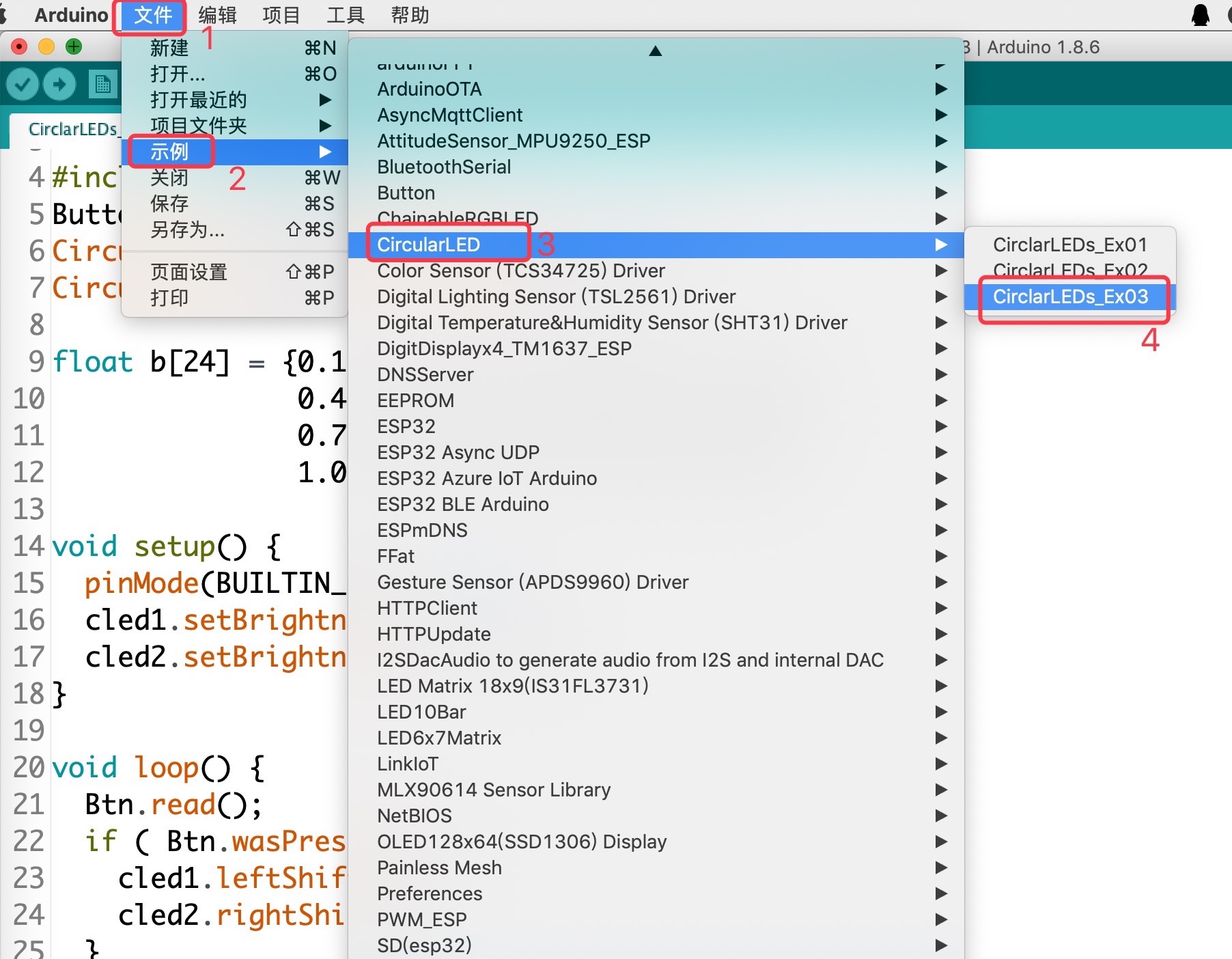Click the Upload arrow toolbar icon
Image resolution: width=1232 pixels, height=959 pixels.
[x=59, y=85]
